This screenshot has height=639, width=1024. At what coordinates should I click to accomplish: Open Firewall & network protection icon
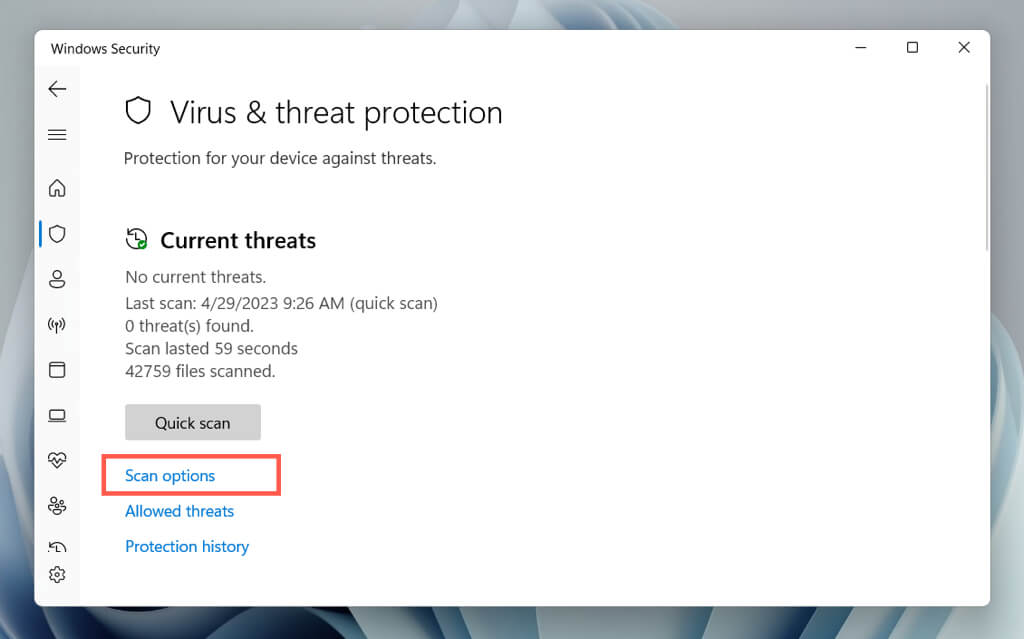click(57, 325)
